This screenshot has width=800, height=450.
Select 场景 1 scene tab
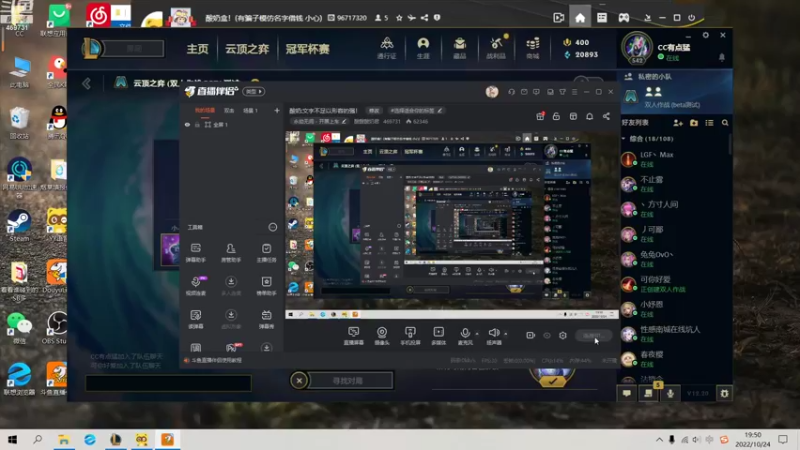click(250, 110)
